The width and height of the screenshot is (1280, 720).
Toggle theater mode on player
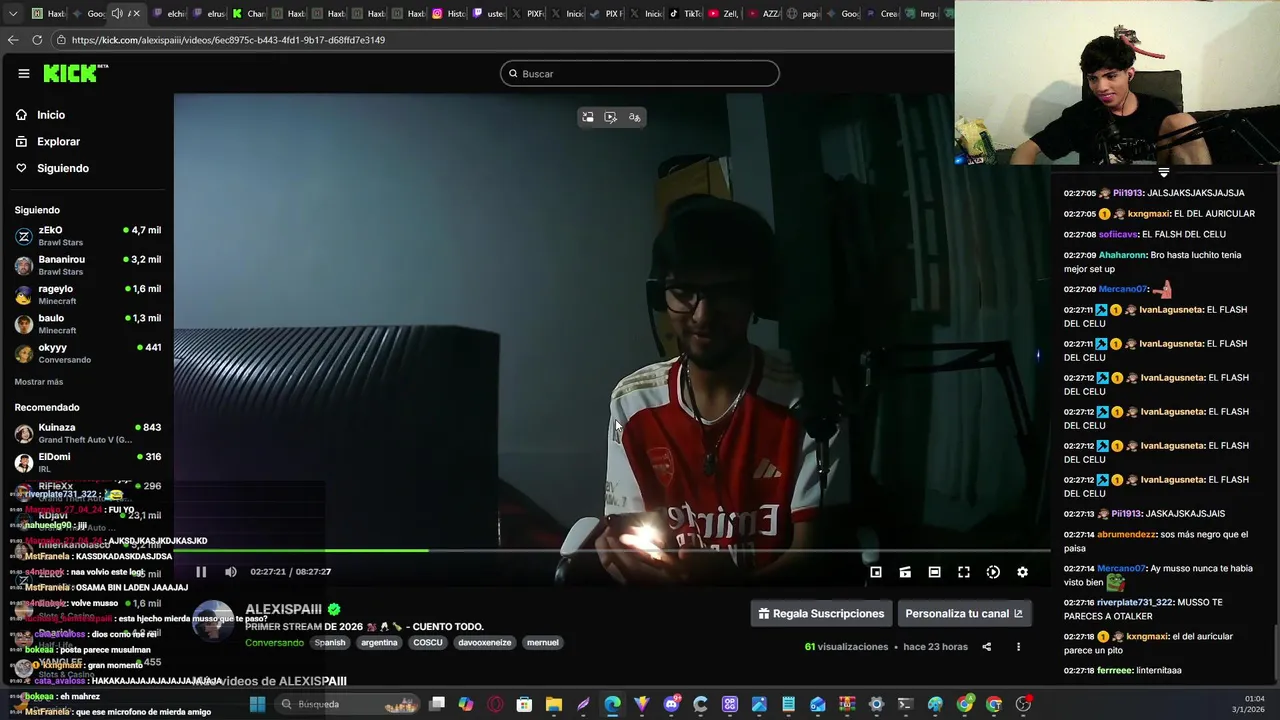coord(934,572)
